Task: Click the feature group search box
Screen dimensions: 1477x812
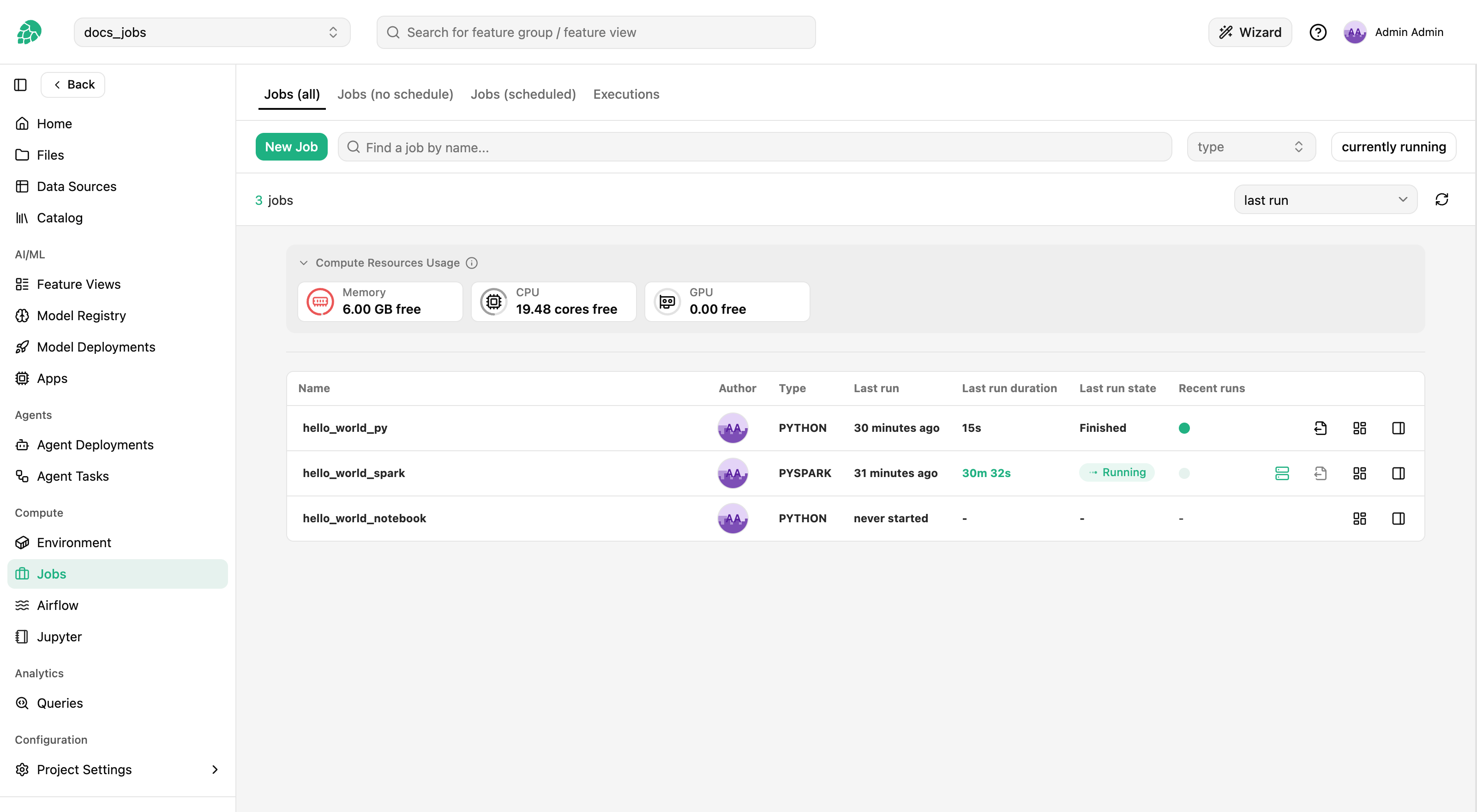Action: (x=596, y=32)
